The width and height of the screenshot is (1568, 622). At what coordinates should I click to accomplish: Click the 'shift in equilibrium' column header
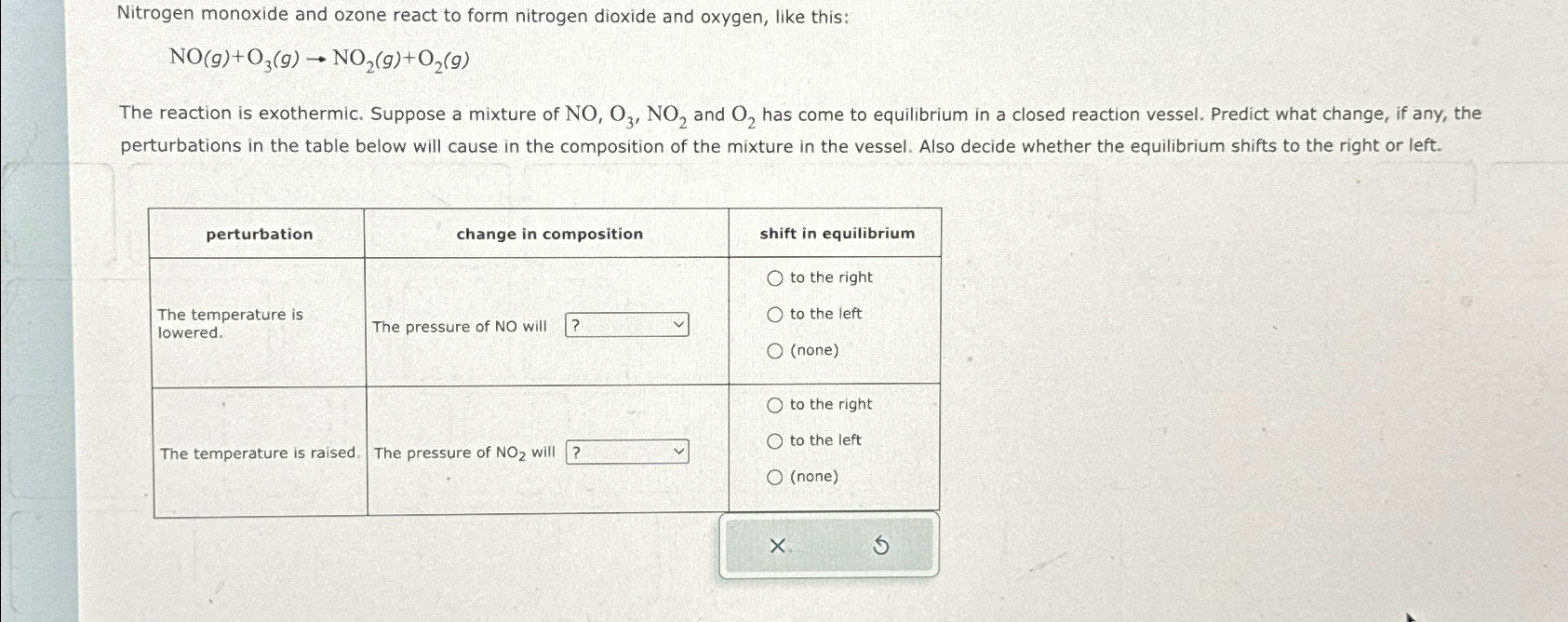click(x=835, y=234)
